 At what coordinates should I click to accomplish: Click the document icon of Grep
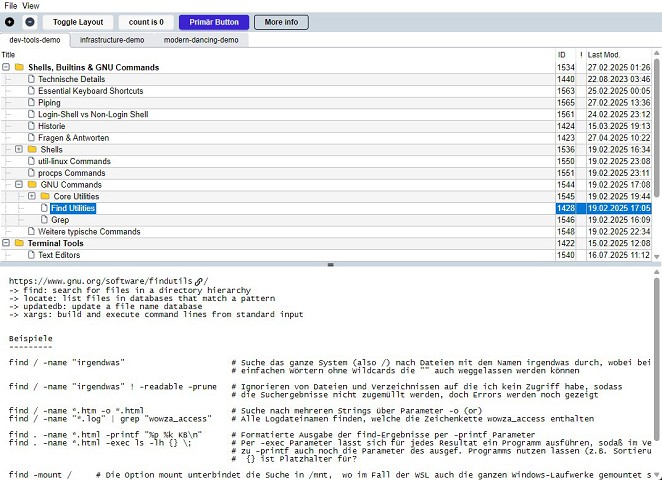click(x=44, y=220)
